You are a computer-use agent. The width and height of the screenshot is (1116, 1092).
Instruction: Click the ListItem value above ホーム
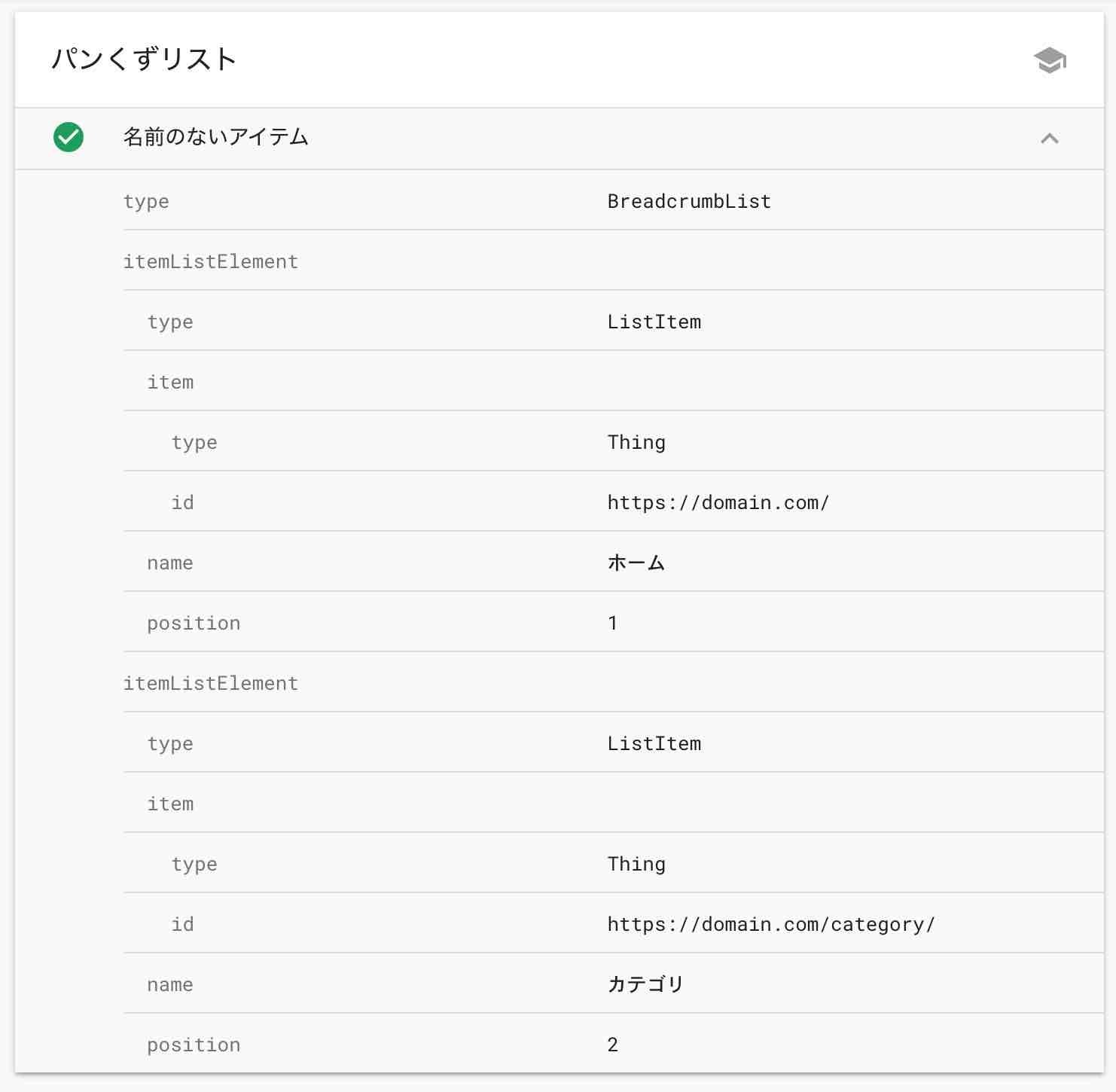coord(654,322)
